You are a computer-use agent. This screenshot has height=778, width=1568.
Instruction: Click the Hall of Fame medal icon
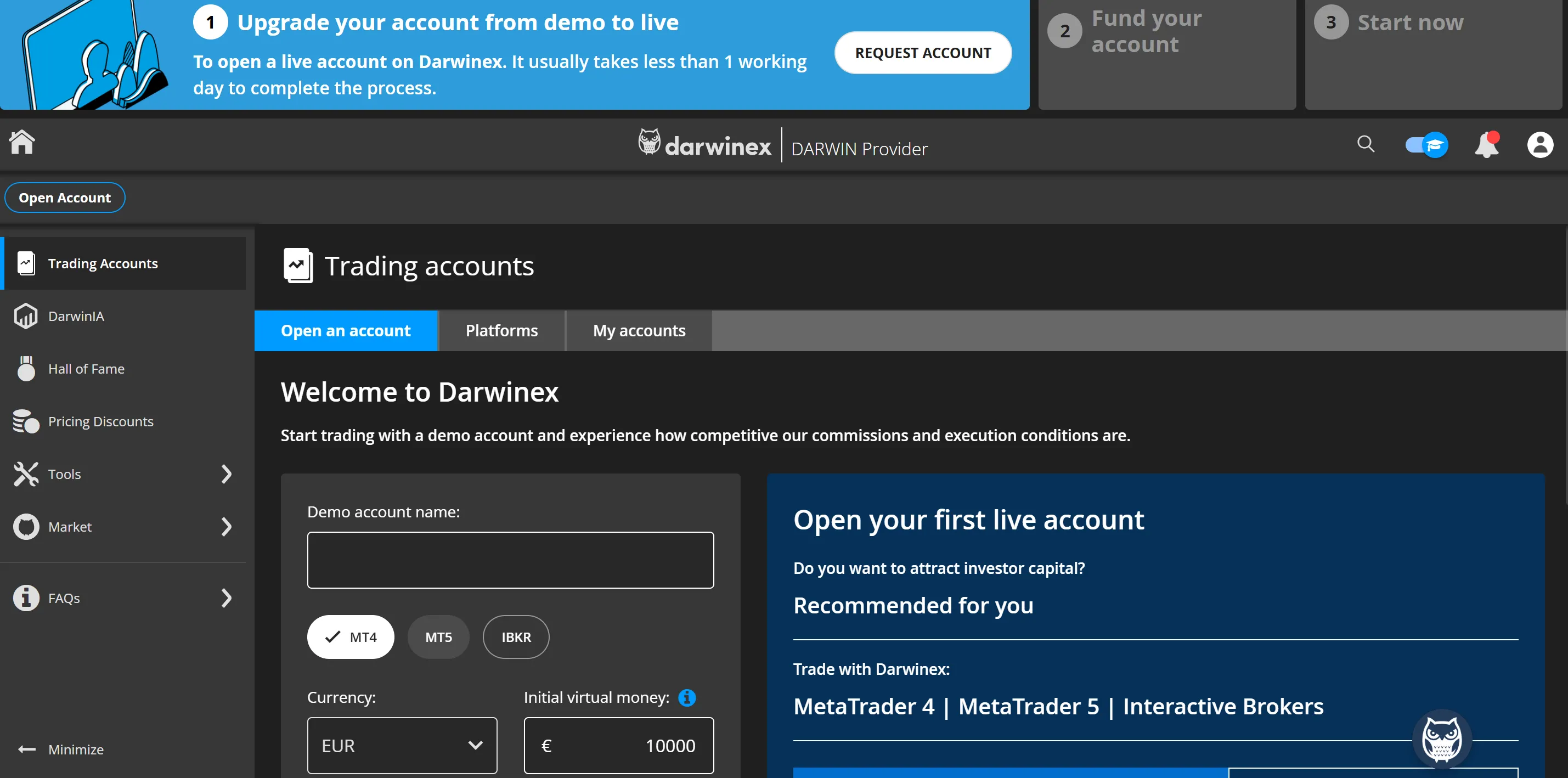coord(26,369)
